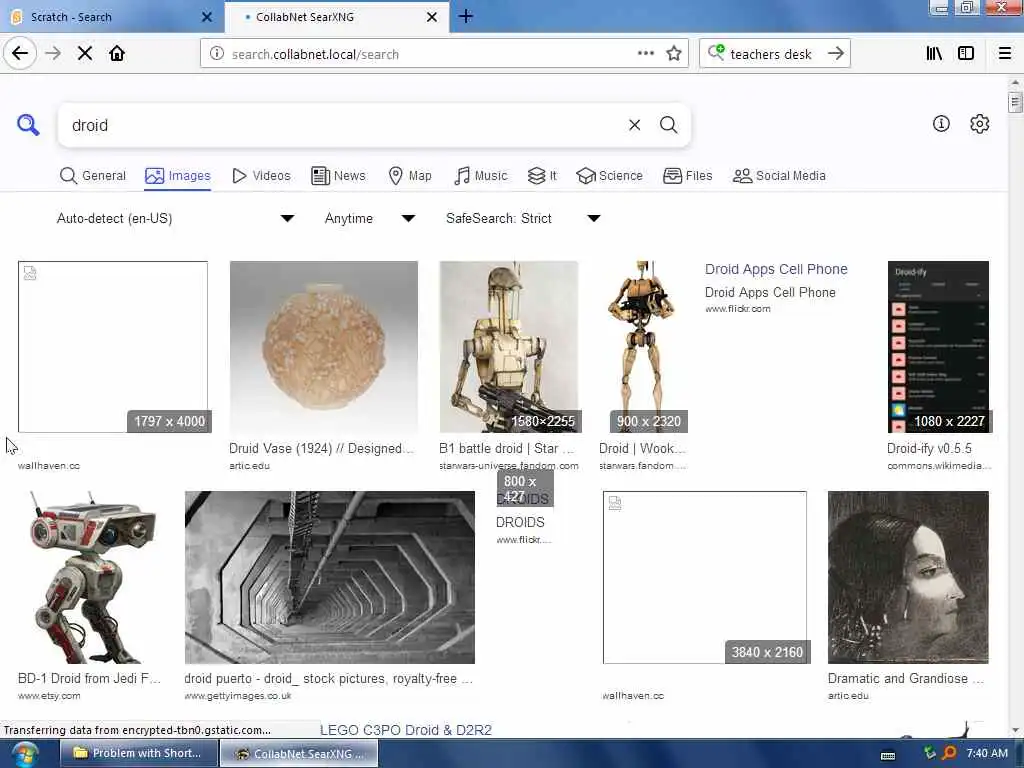Screen dimensions: 1024x768
Task: Open the Firefox hamburger menu
Action: [1004, 54]
